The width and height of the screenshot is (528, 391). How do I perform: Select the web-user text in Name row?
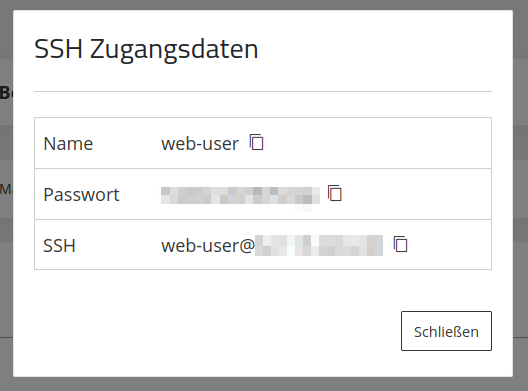click(200, 144)
